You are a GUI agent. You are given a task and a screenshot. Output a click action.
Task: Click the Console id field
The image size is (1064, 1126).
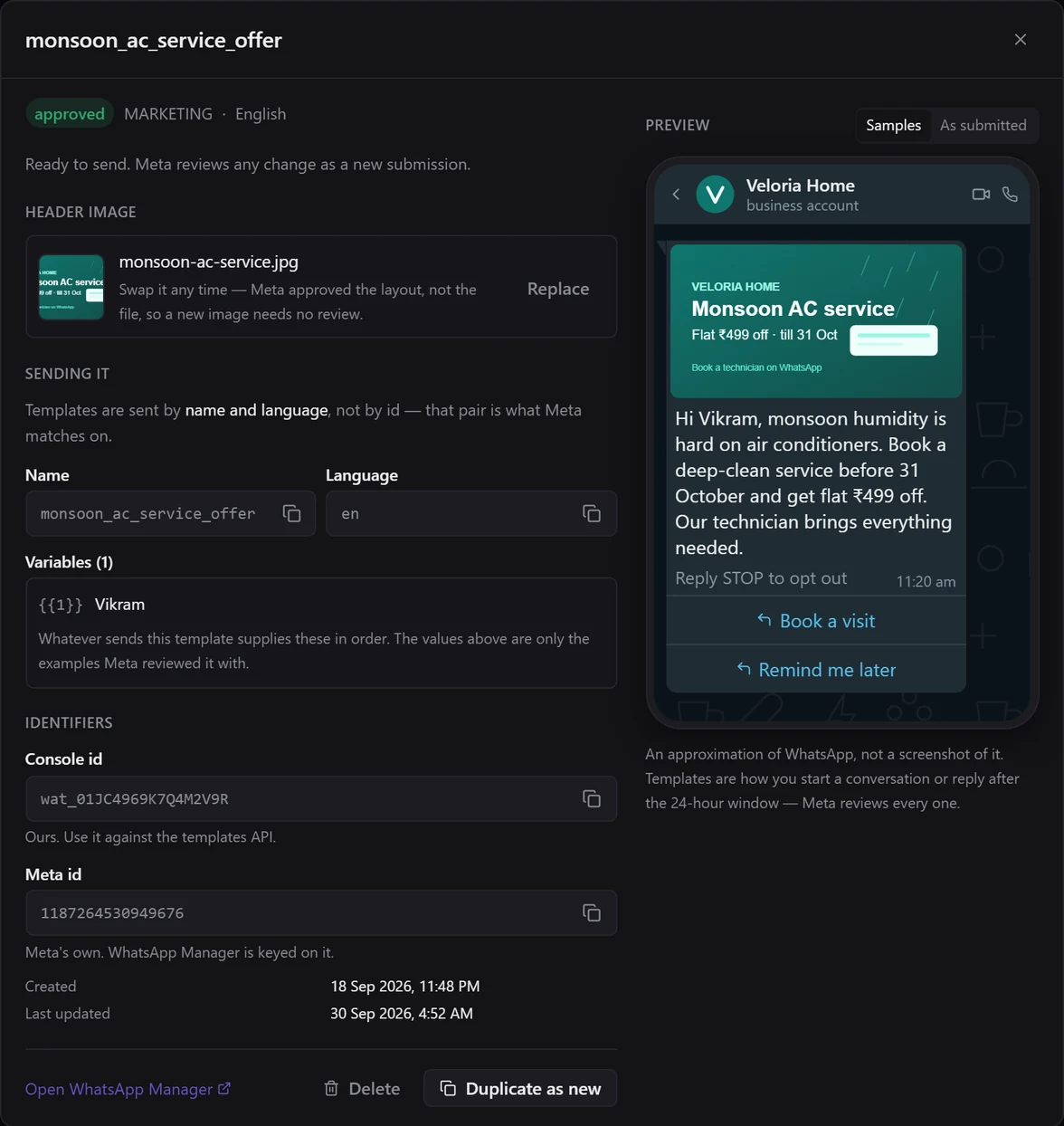tap(321, 798)
